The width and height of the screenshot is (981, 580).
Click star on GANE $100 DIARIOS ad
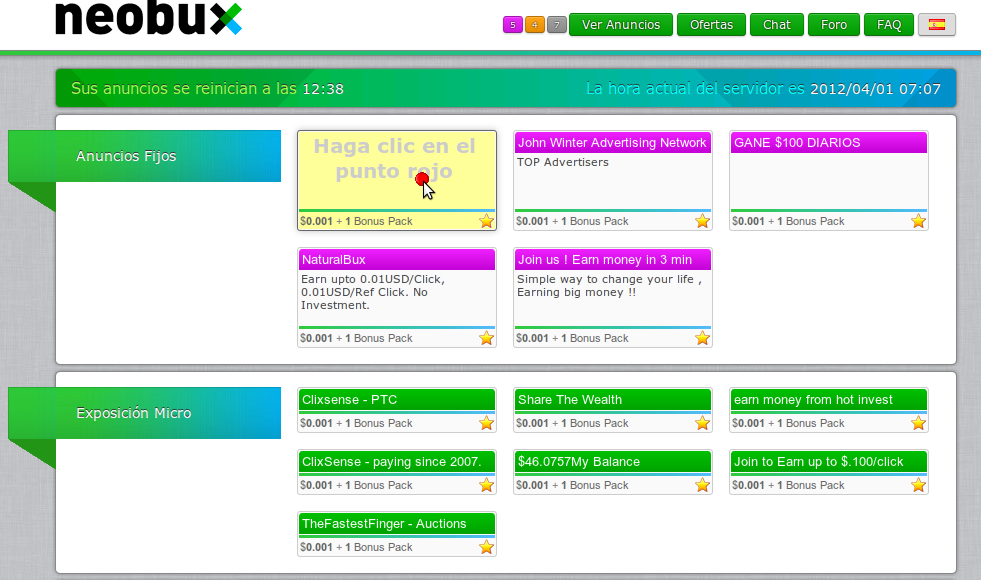click(918, 221)
